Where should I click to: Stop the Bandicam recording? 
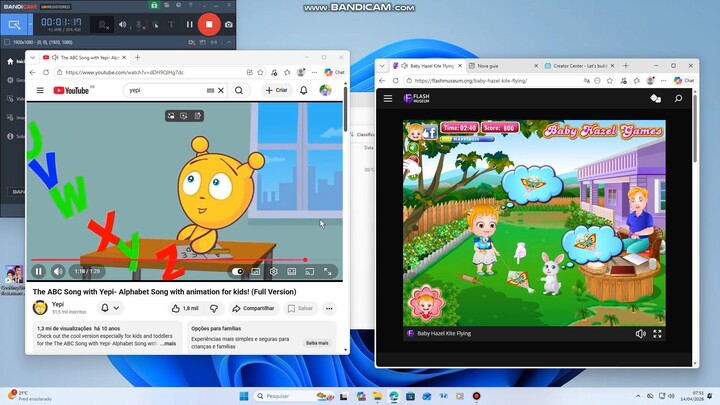209,23
